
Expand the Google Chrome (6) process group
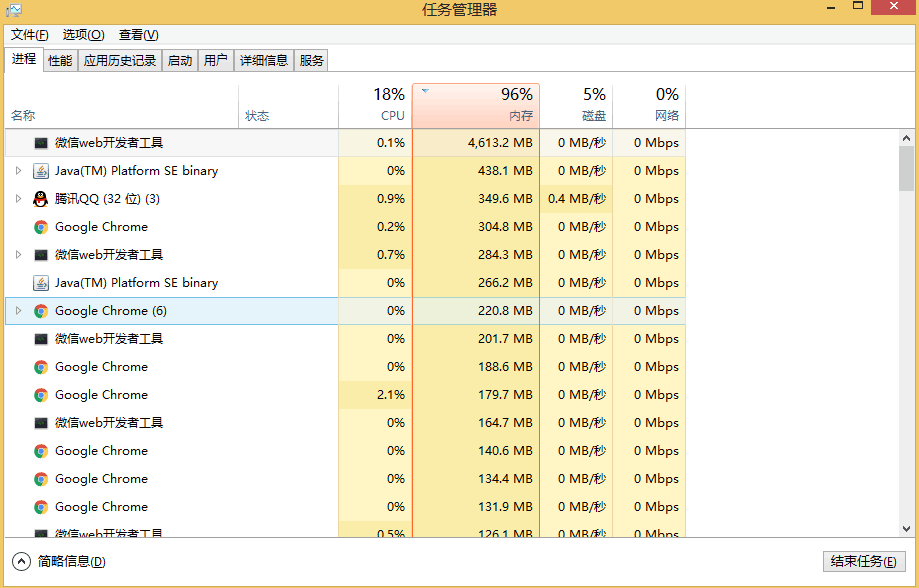click(18, 311)
